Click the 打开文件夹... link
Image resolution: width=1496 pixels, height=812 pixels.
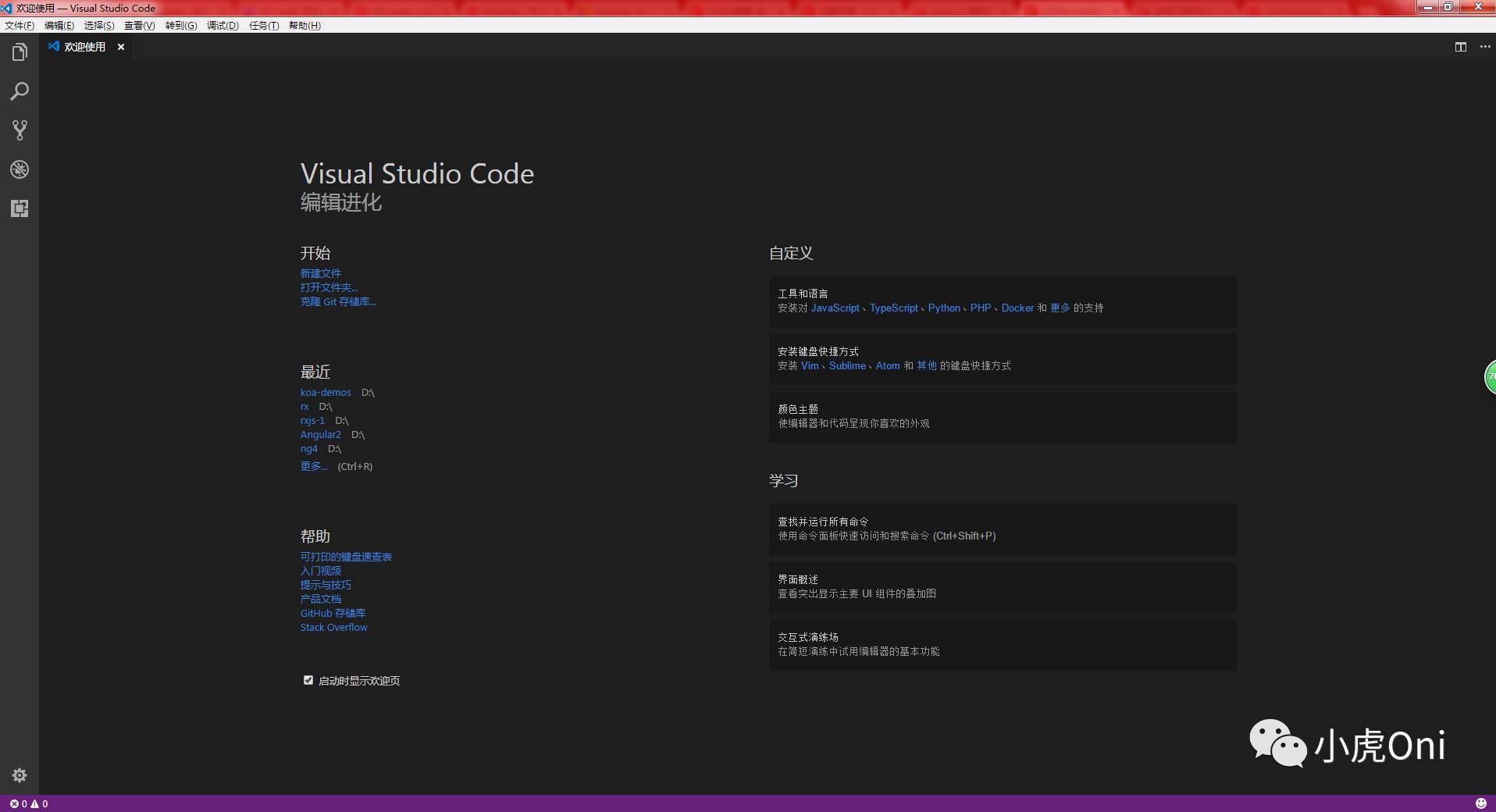tap(329, 287)
